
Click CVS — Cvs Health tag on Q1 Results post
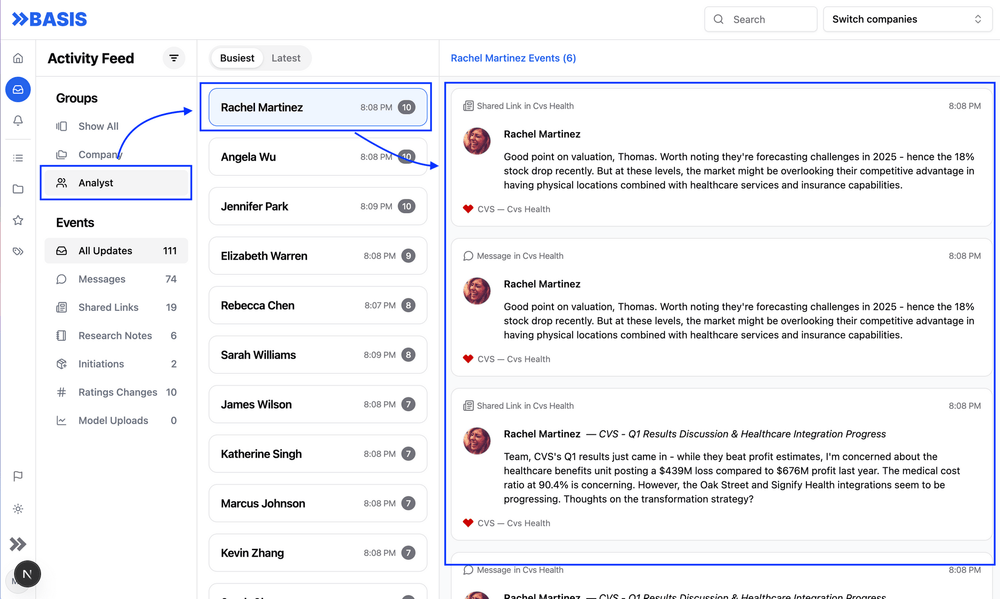513,522
